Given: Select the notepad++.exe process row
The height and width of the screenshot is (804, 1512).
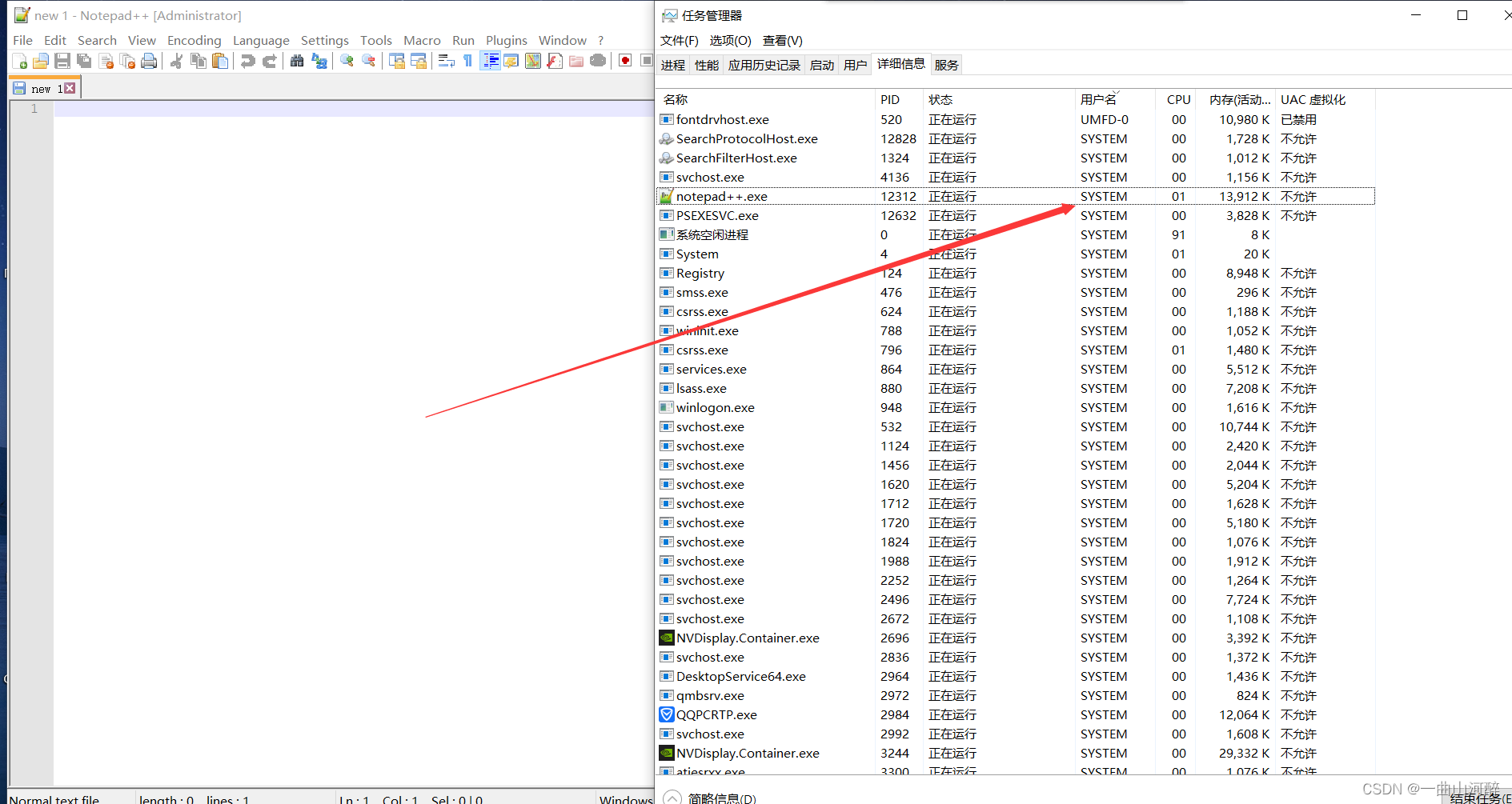Looking at the screenshot, I should 1016,196.
